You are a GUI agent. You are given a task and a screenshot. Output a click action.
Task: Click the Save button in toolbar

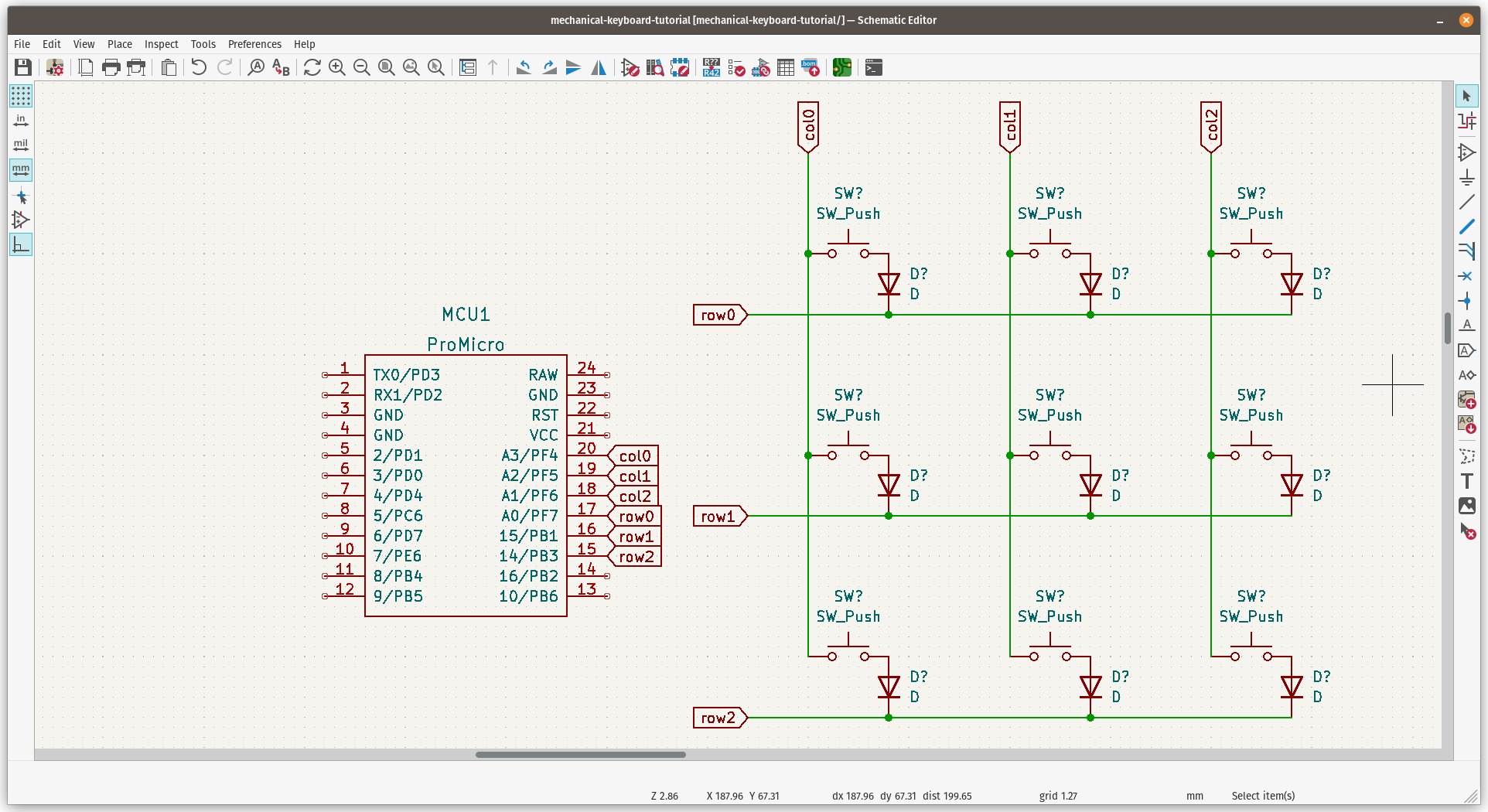point(23,68)
